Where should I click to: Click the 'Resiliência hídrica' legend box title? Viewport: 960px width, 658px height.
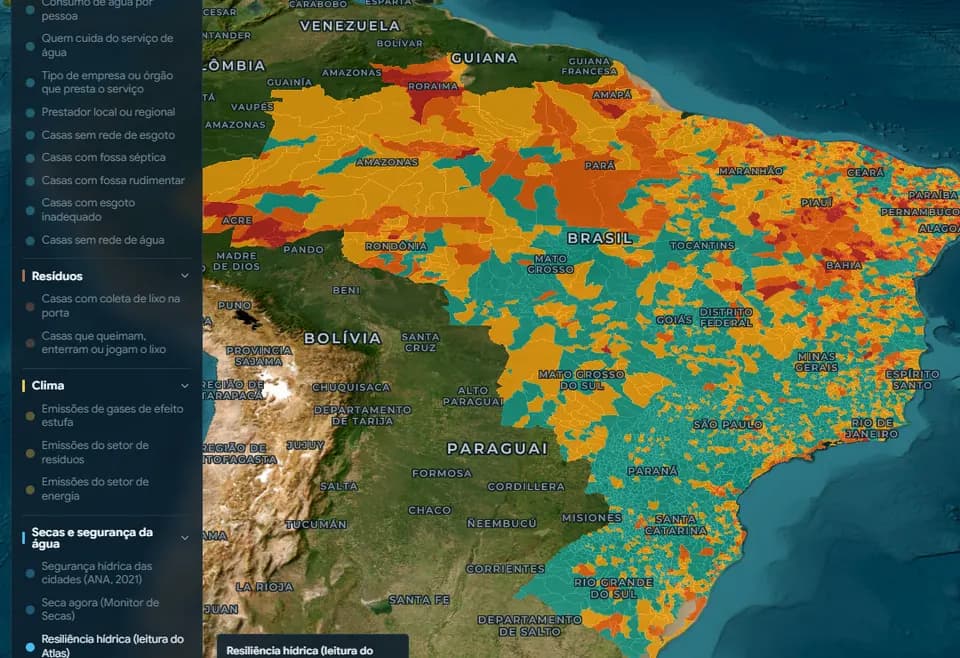pos(299,651)
